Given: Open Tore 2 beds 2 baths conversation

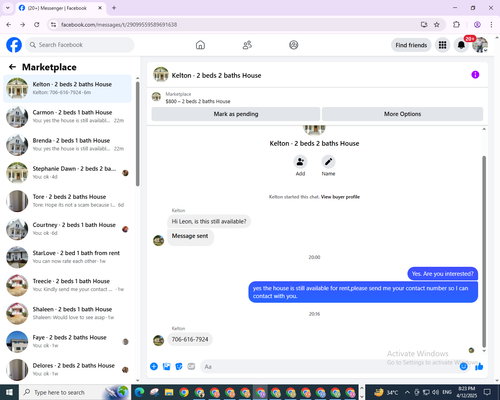Looking at the screenshot, I should [x=67, y=201].
